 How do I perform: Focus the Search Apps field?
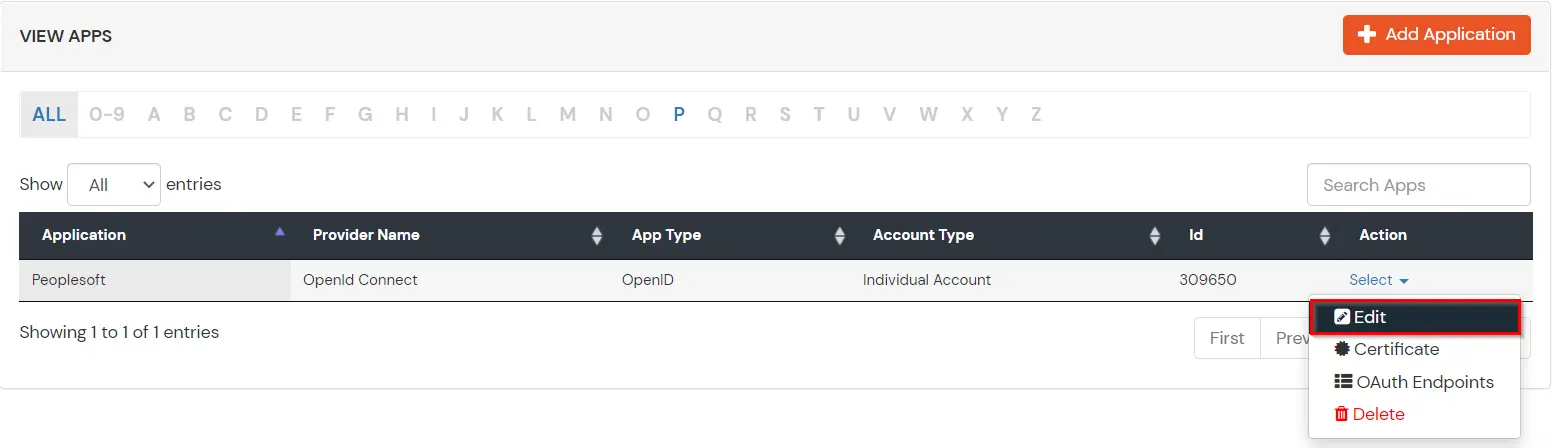point(1419,185)
